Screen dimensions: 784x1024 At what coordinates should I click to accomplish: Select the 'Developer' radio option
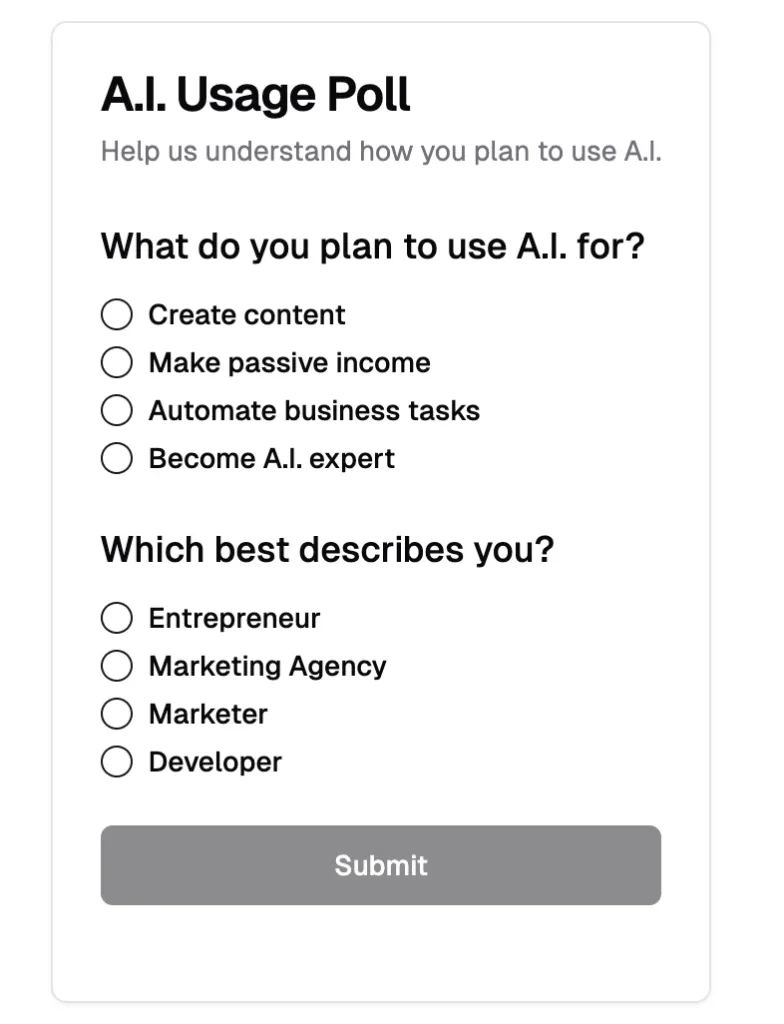(117, 762)
